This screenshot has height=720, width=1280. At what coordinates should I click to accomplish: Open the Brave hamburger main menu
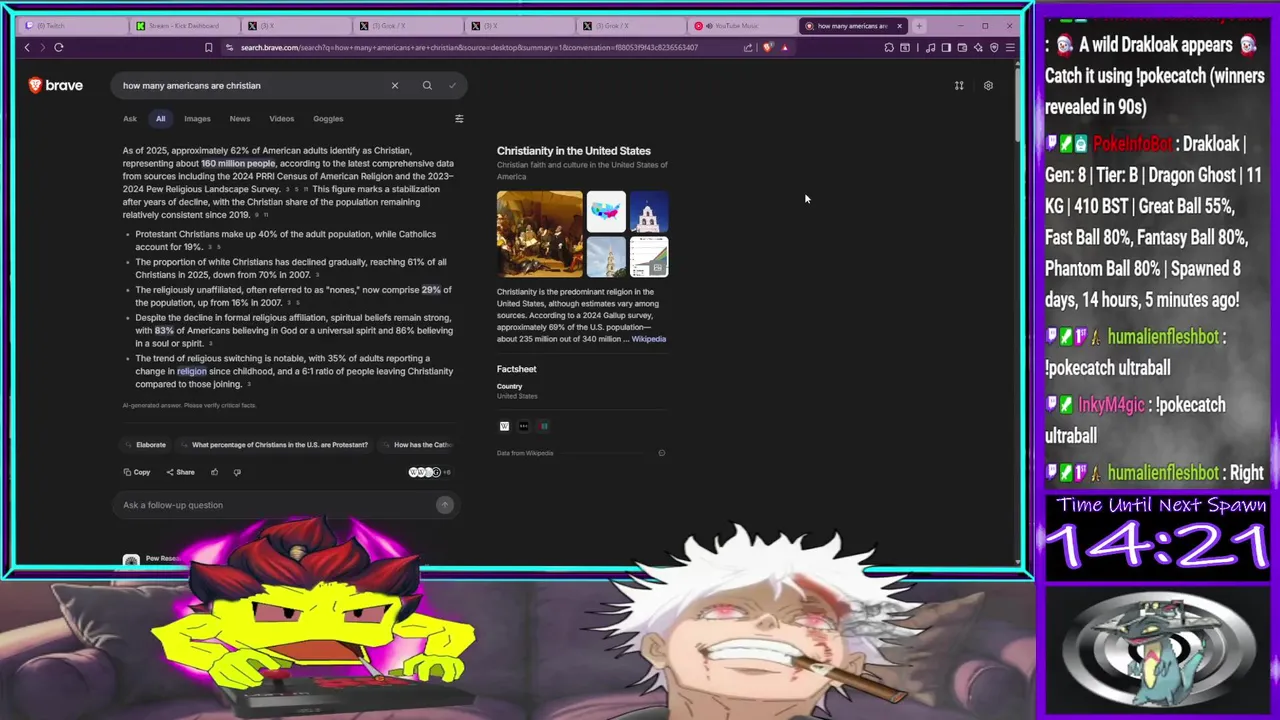[1010, 47]
